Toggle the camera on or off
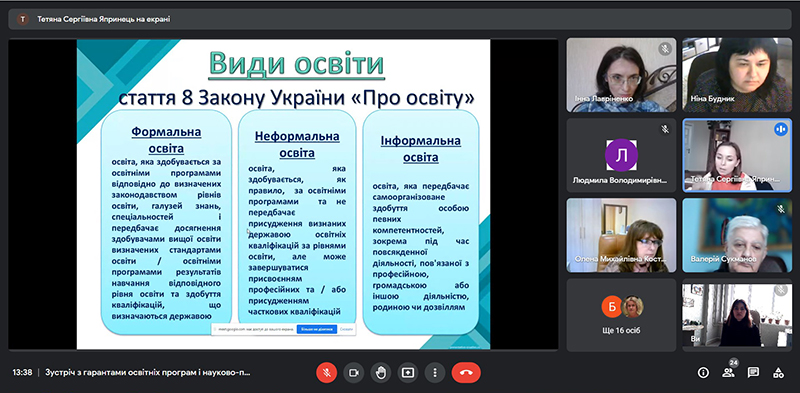Image resolution: width=800 pixels, height=393 pixels. click(354, 373)
